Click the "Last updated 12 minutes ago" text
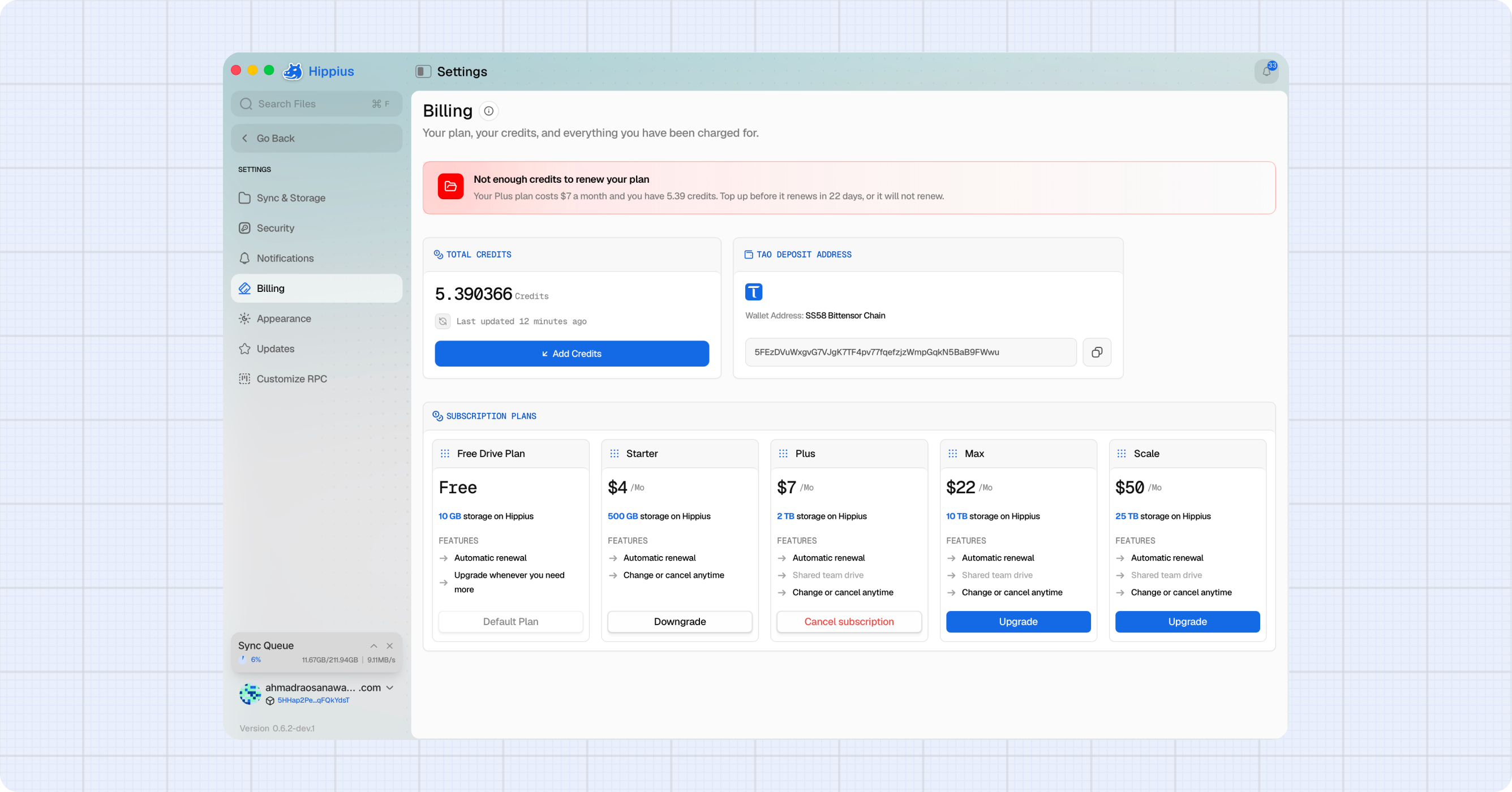The width and height of the screenshot is (1512, 792). 521,321
